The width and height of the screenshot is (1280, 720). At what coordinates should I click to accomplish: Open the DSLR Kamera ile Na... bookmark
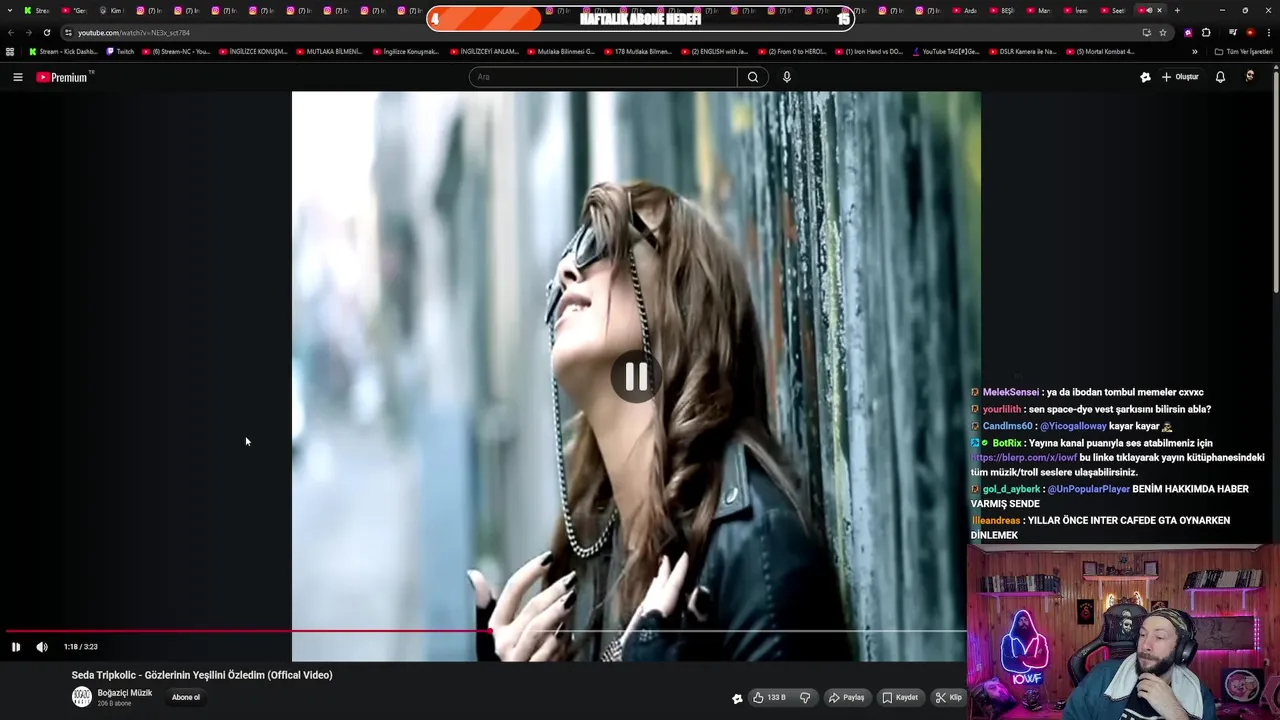pos(1023,51)
